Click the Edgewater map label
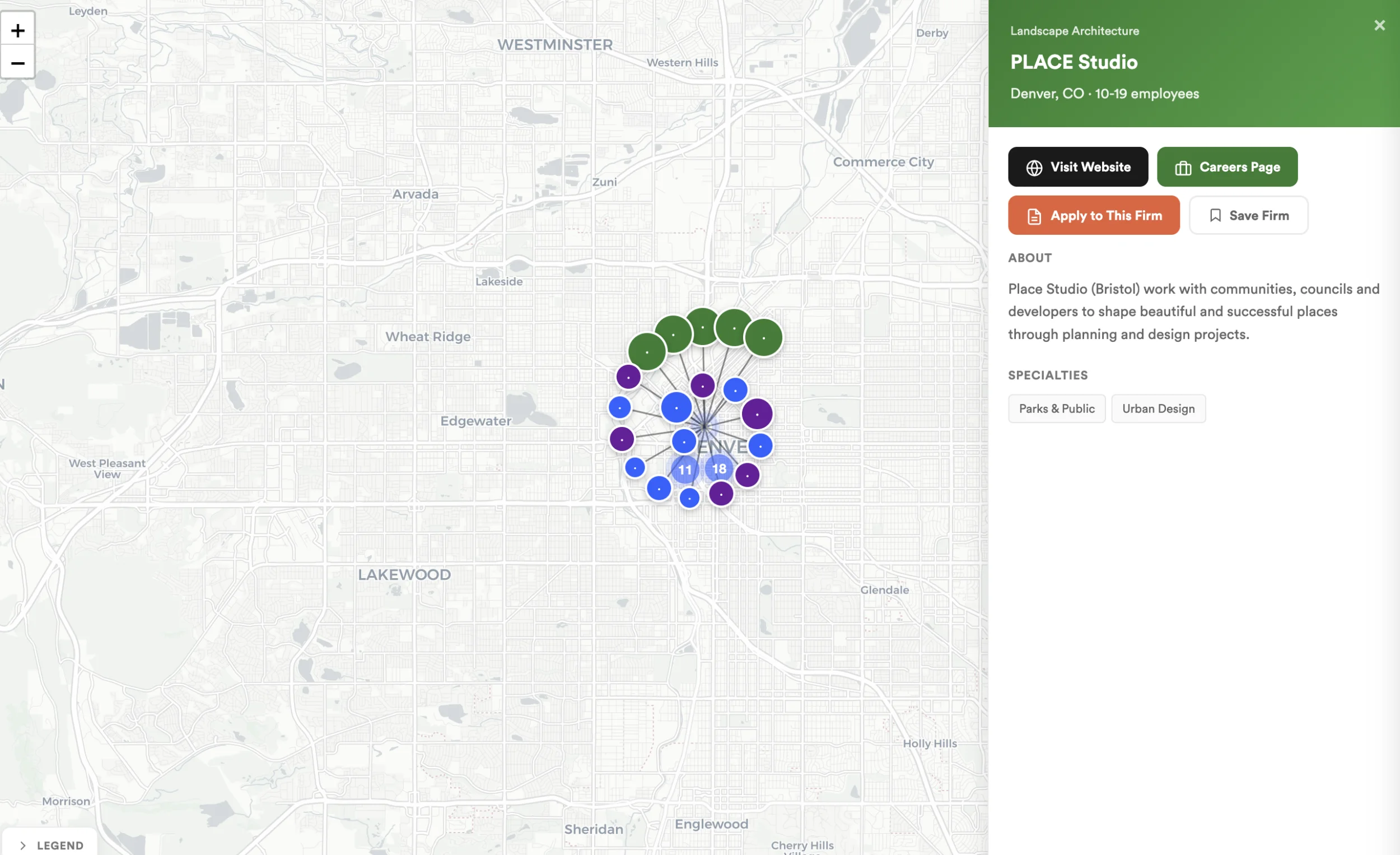This screenshot has height=855, width=1400. pos(475,421)
